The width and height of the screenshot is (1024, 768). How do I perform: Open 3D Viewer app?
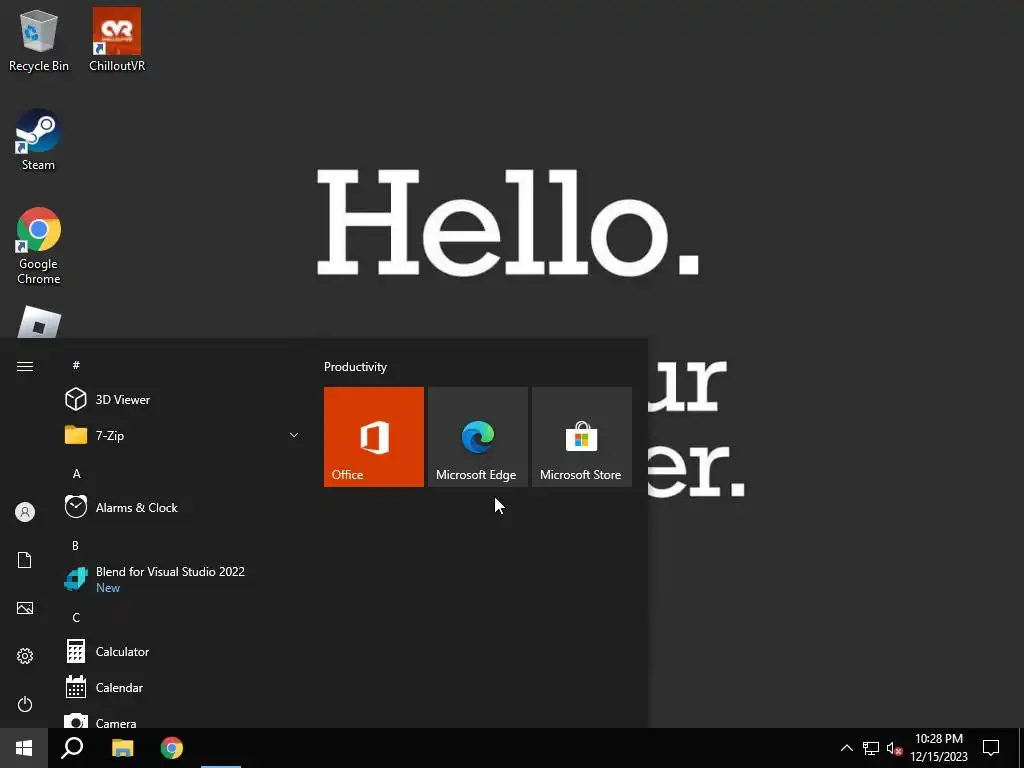(184, 400)
